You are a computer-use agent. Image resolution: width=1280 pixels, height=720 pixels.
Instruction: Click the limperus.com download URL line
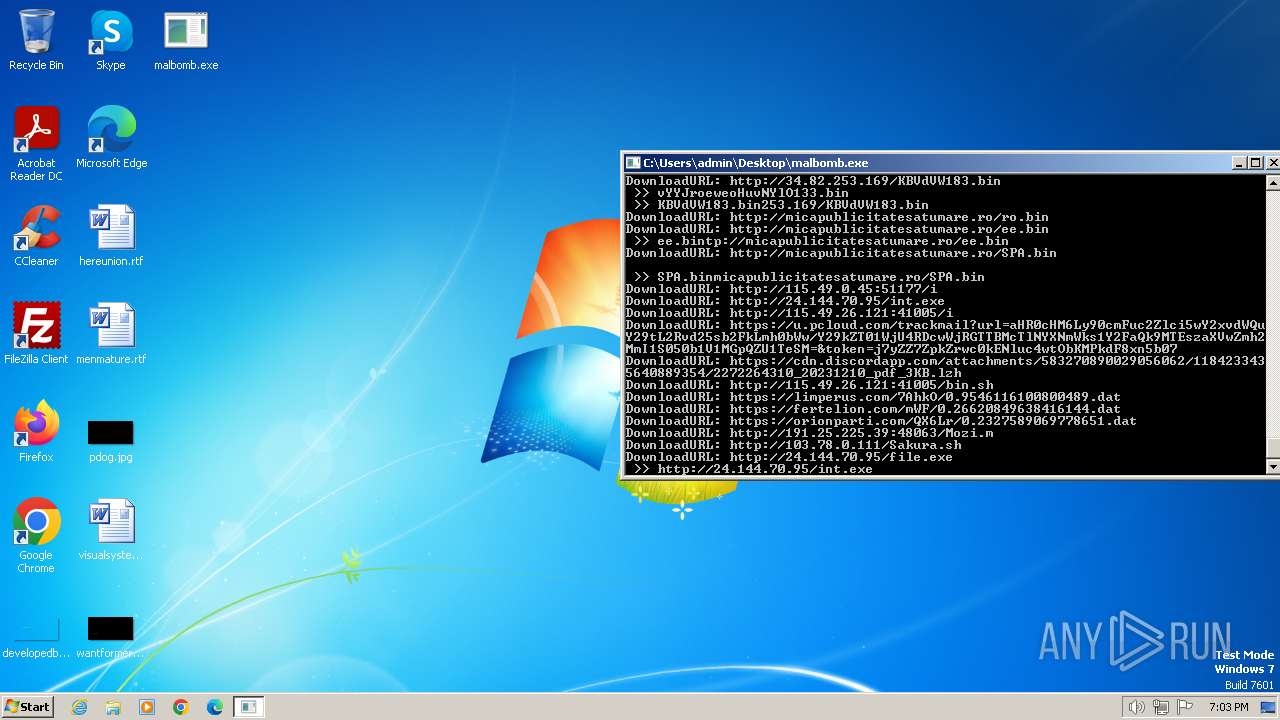tap(874, 397)
